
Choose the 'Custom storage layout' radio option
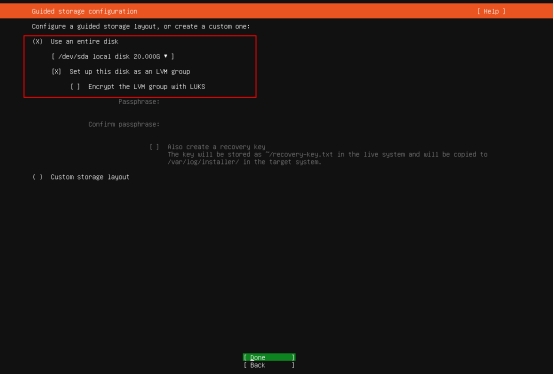[x=81, y=177]
